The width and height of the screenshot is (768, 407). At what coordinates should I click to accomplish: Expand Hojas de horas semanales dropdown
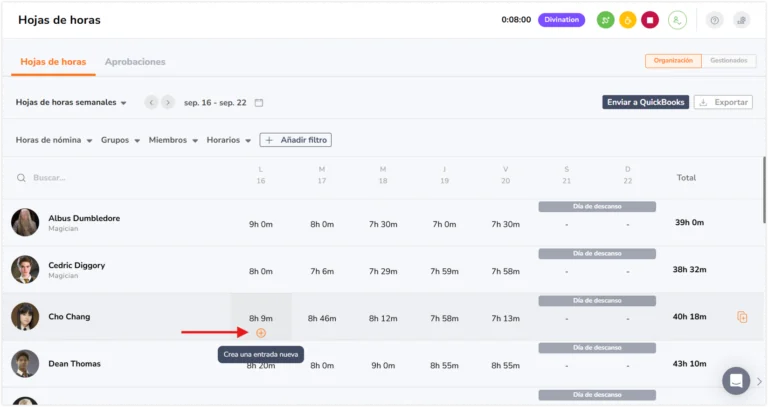(x=71, y=102)
